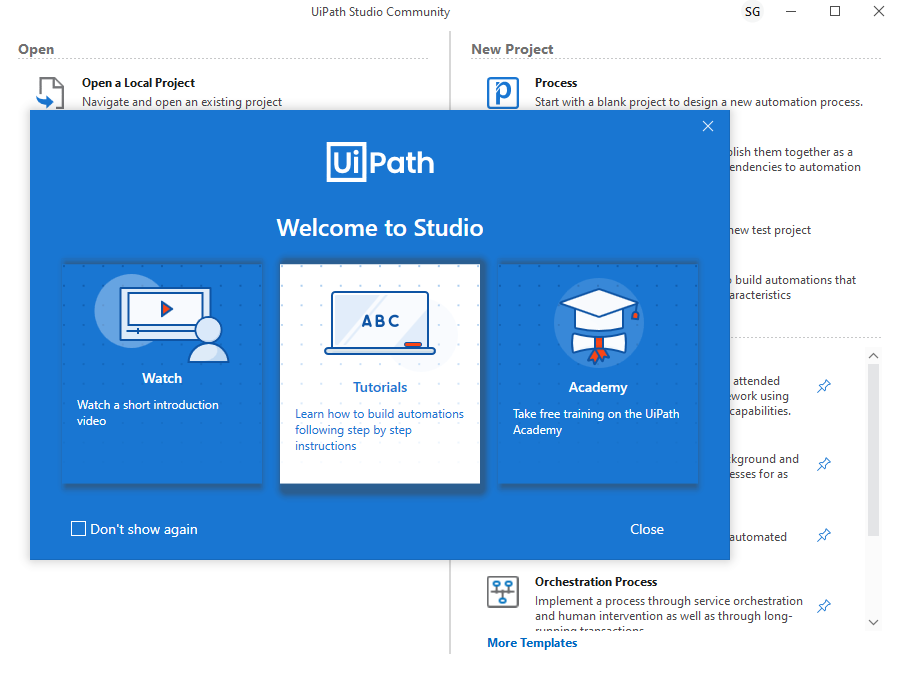Tick the Don't show again checkbox
The height and width of the screenshot is (673, 900).
79,528
